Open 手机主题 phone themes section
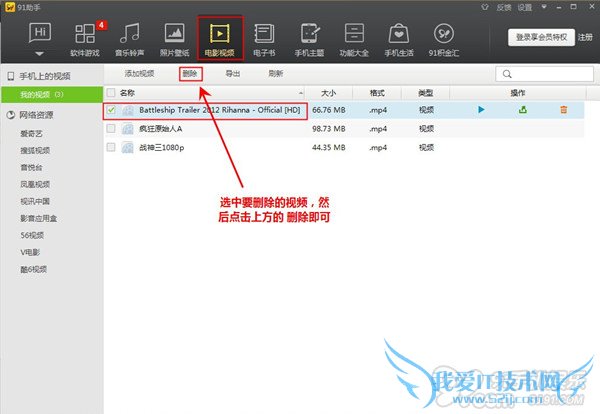This screenshot has height=414, width=600. 309,39
